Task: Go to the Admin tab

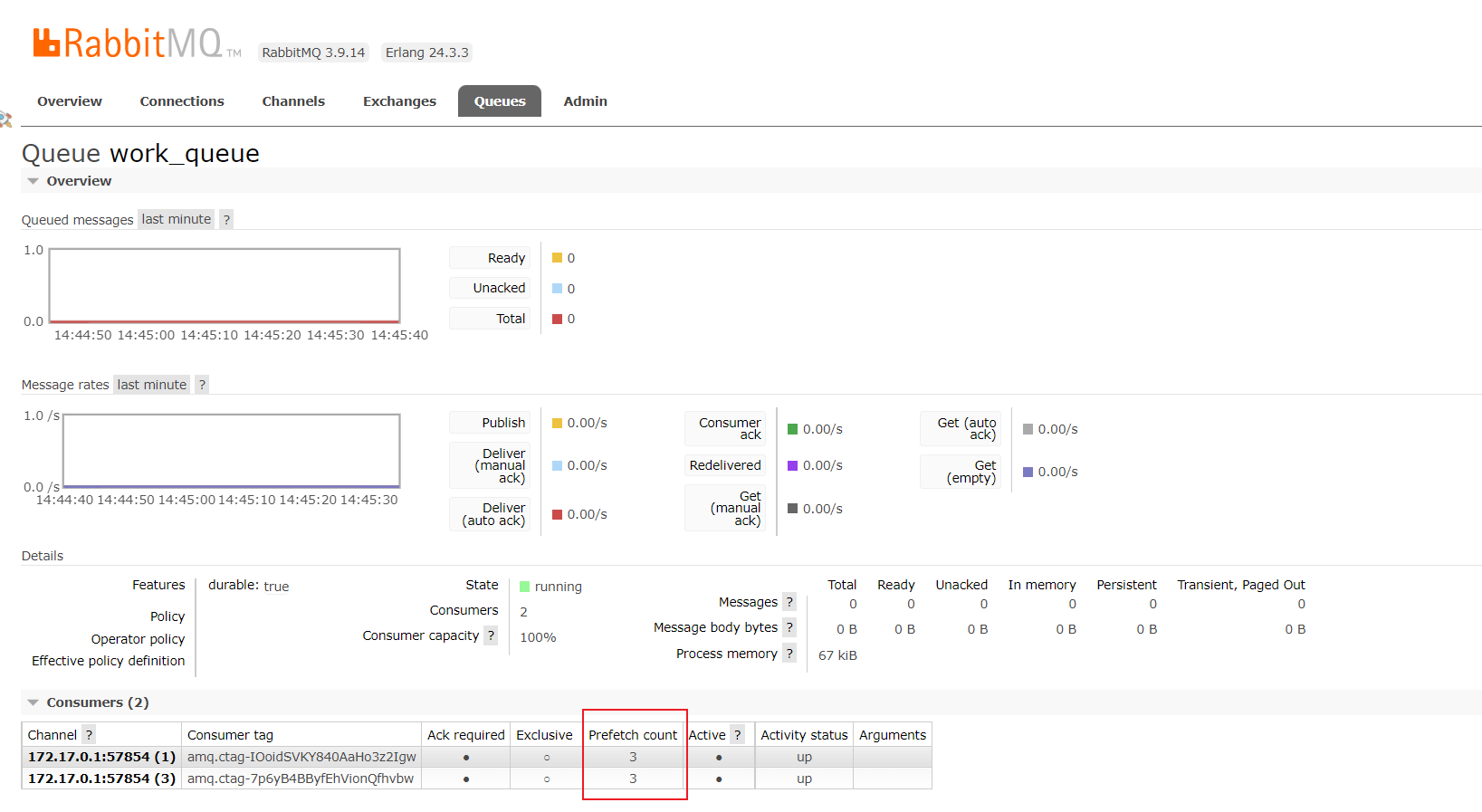Action: [586, 101]
